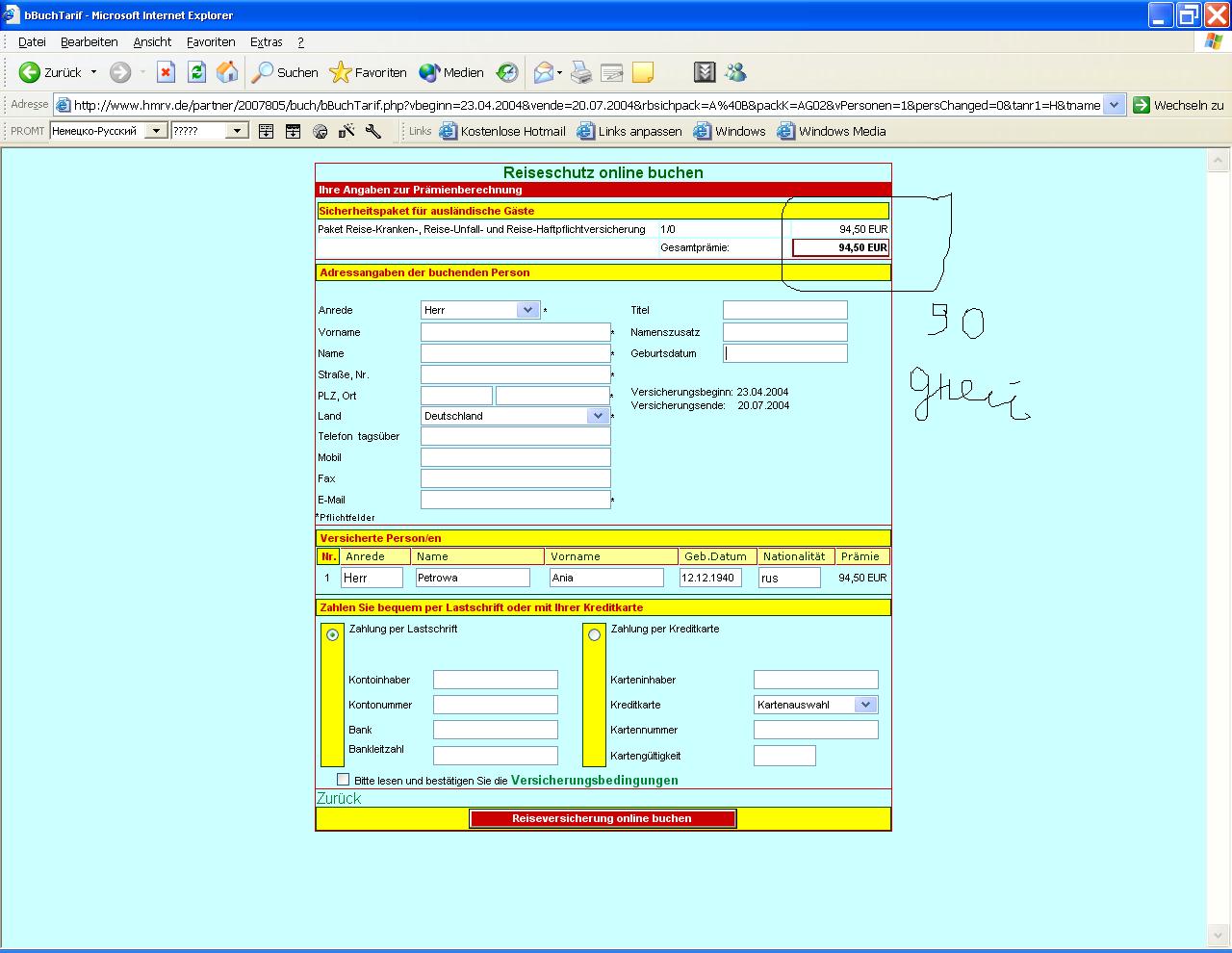
Task: Open the Extras menu
Action: pyautogui.click(x=266, y=42)
